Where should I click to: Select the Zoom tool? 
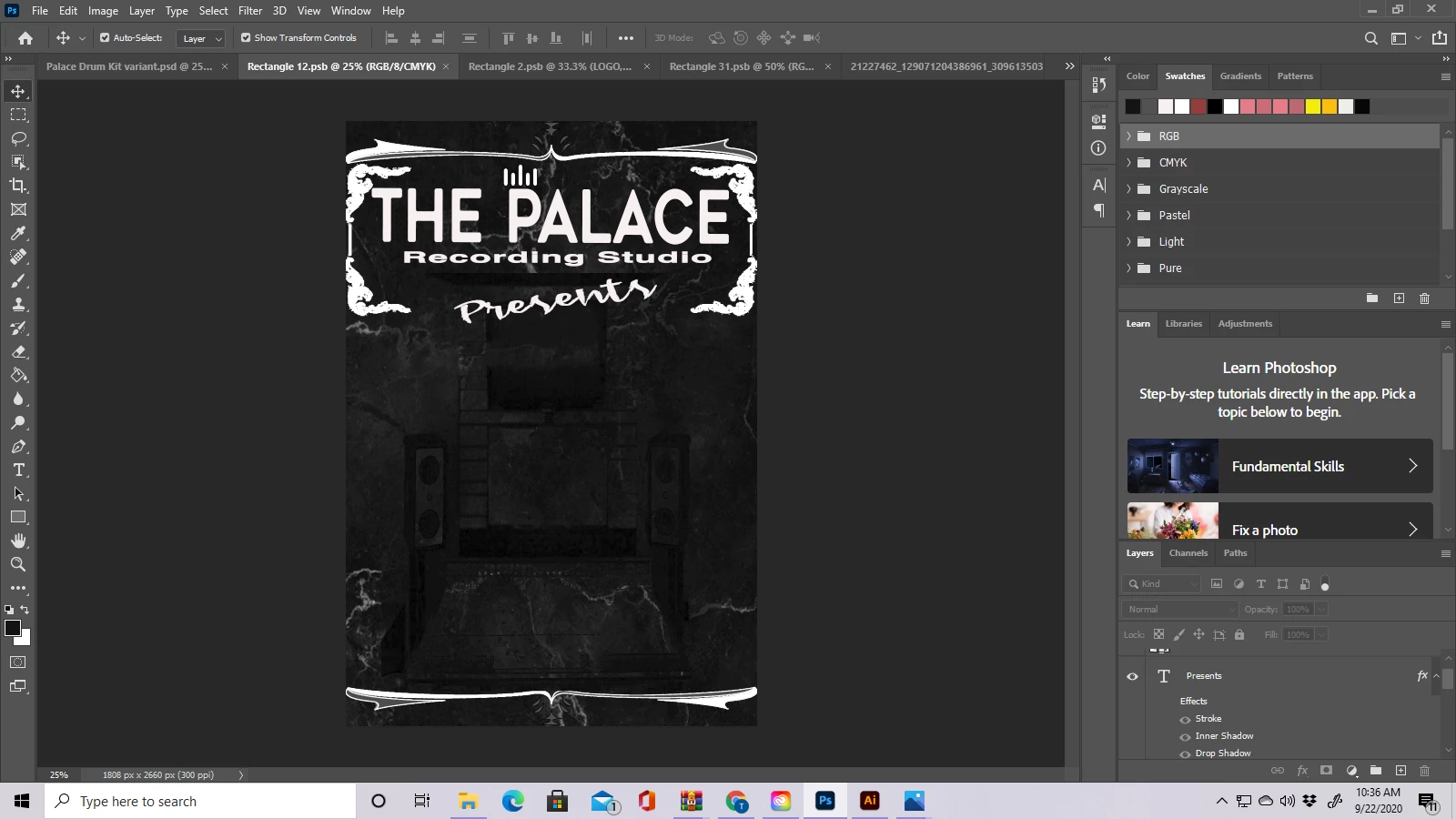coord(18,564)
